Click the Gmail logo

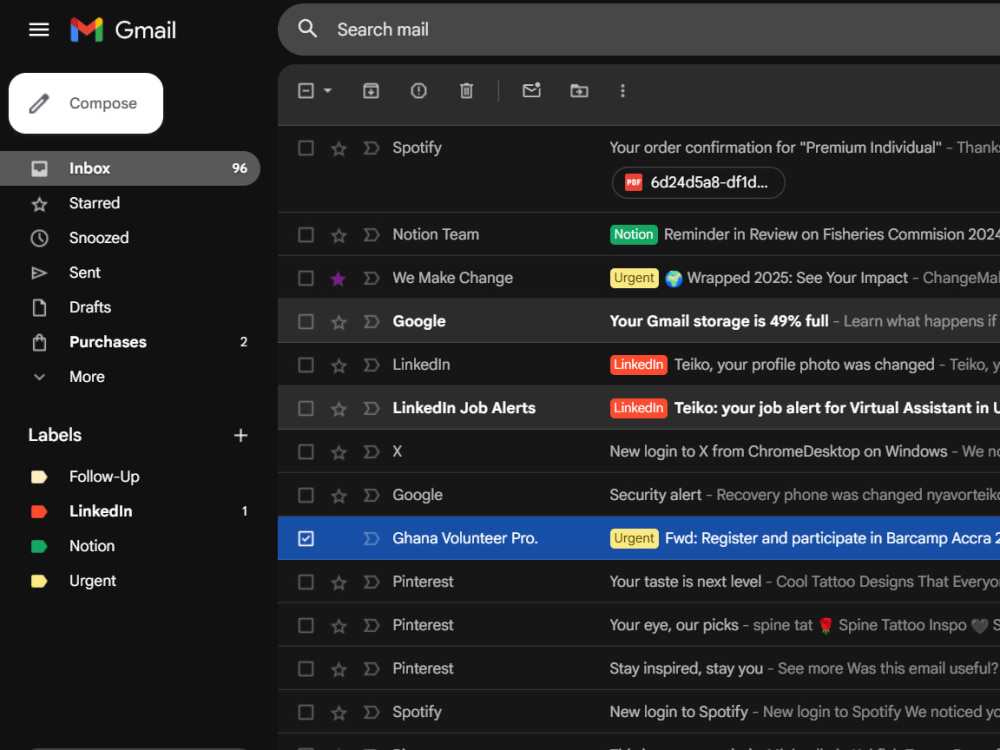(123, 29)
